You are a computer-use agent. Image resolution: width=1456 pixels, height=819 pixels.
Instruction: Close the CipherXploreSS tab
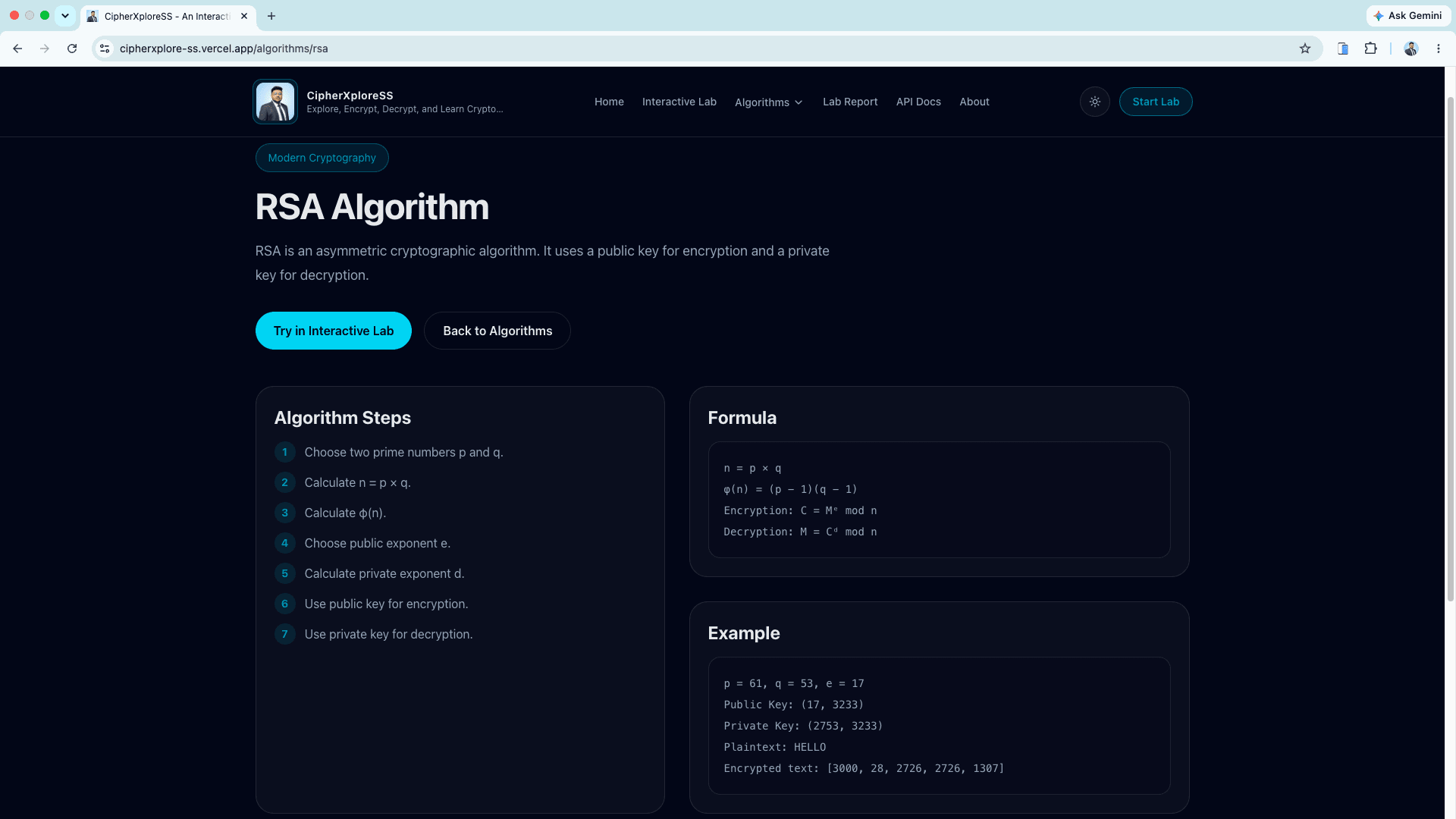(244, 16)
